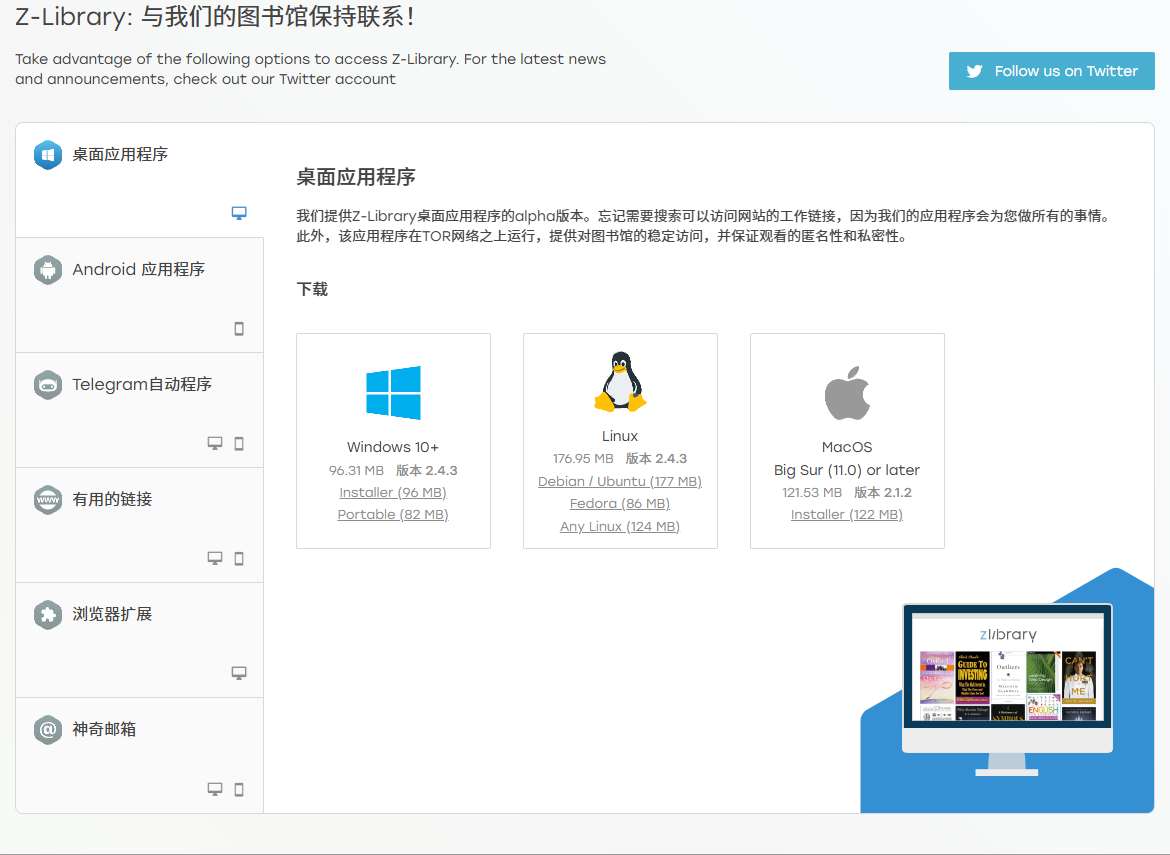Click the browser extension puzzle icon
Screen dimensions: 1170x855
pos(48,614)
